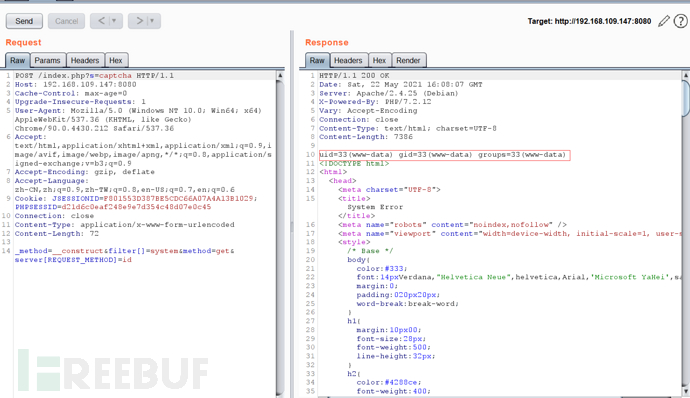The width and height of the screenshot is (690, 398).
Task: Open the forward history dropdown arrow
Action: click(x=152, y=21)
